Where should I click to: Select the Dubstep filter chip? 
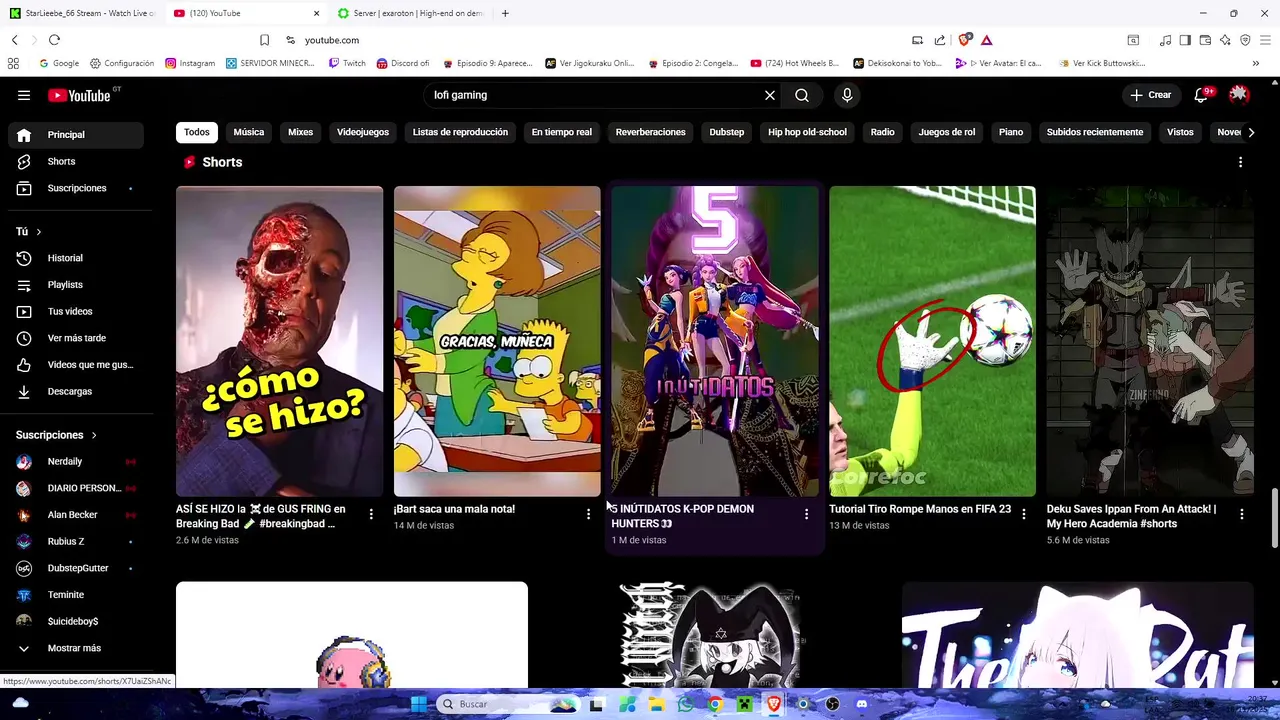coord(727,132)
